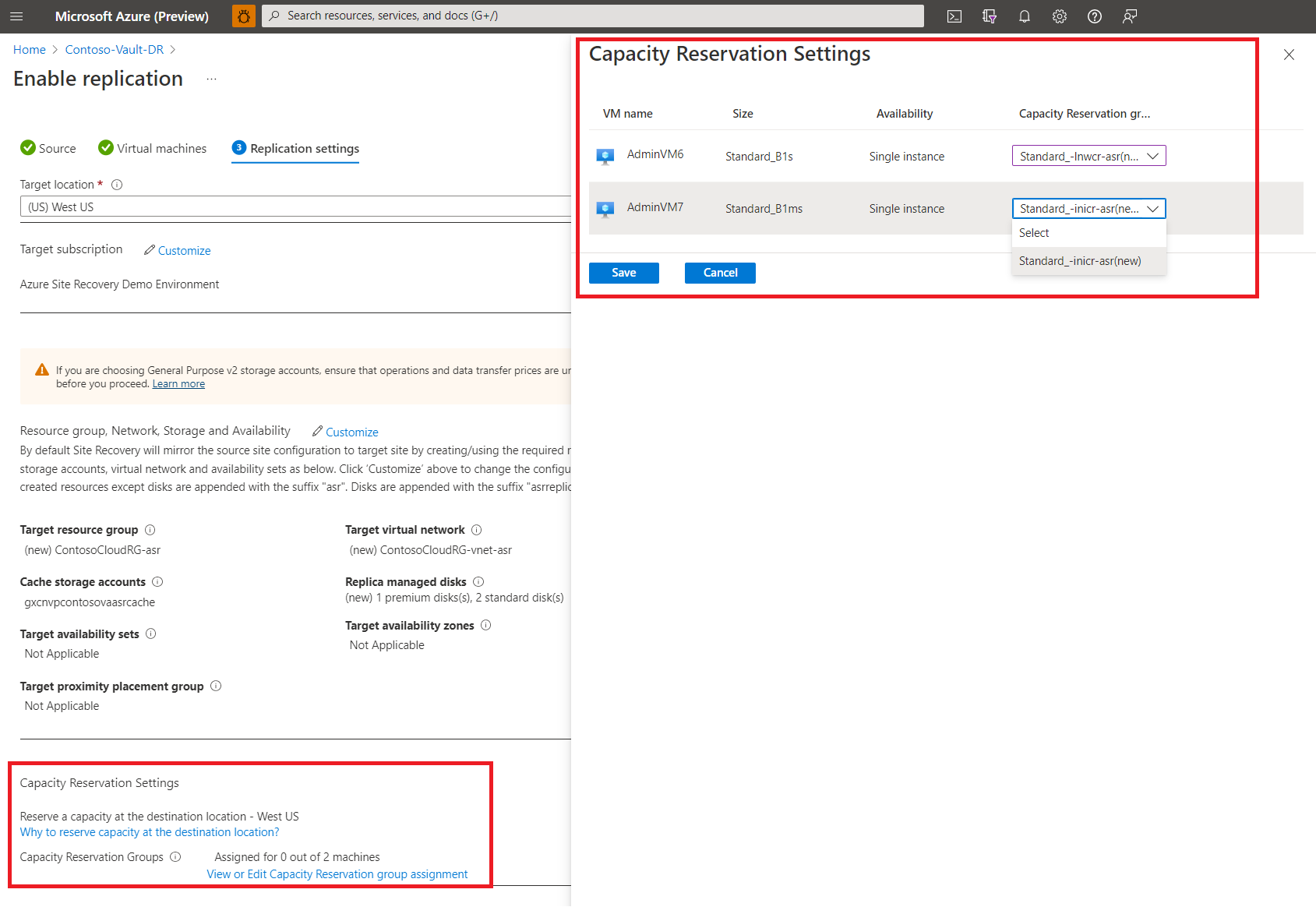Open the hamburger portal menu
The height and width of the screenshot is (907, 1316).
(16, 16)
